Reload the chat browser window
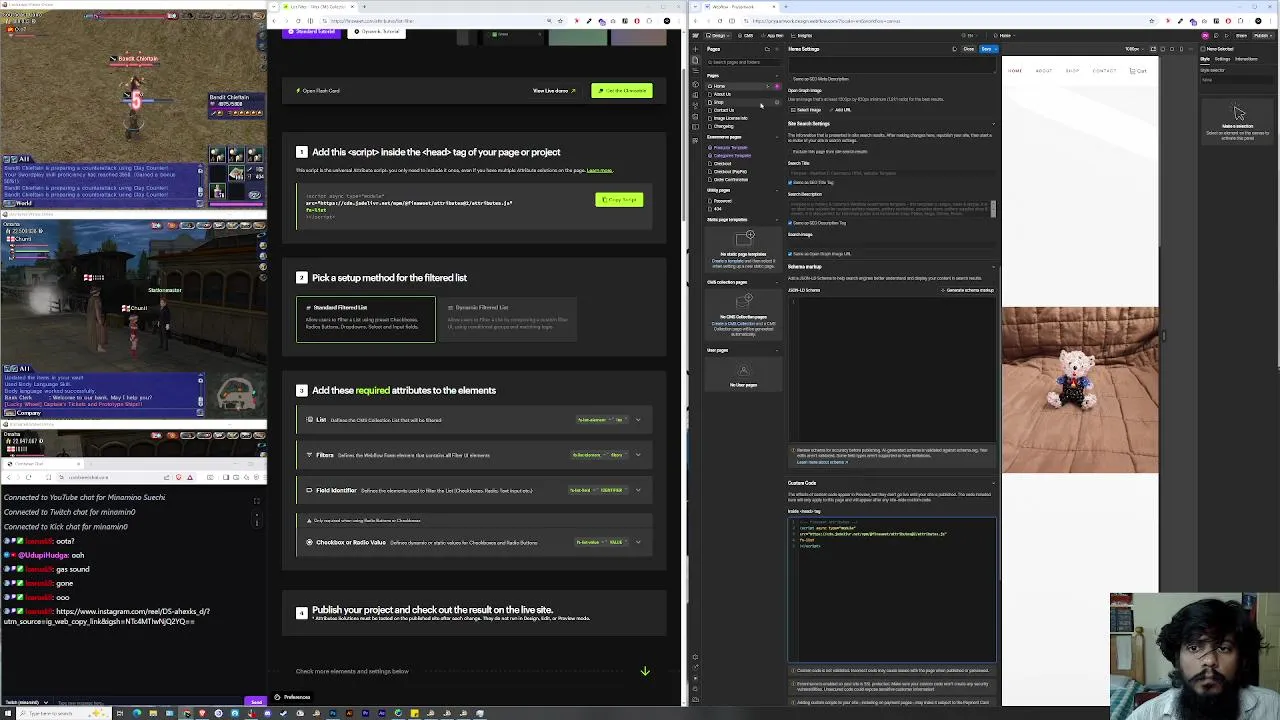The width and height of the screenshot is (1280, 720). (28, 477)
